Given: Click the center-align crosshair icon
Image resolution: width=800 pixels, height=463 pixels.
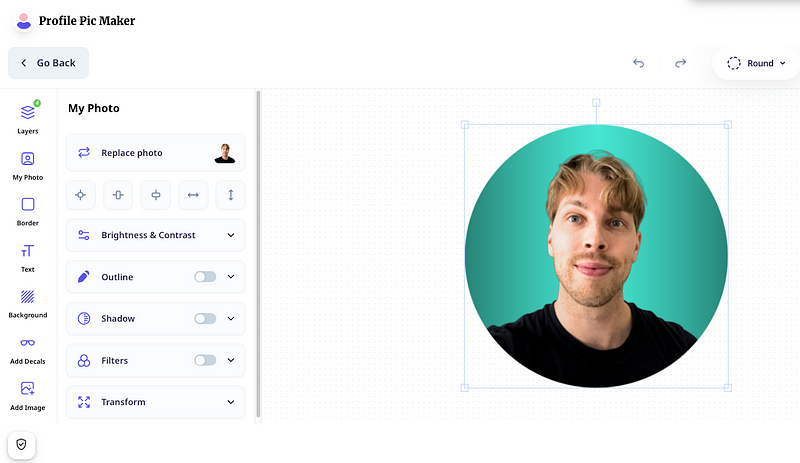Looking at the screenshot, I should point(81,195).
